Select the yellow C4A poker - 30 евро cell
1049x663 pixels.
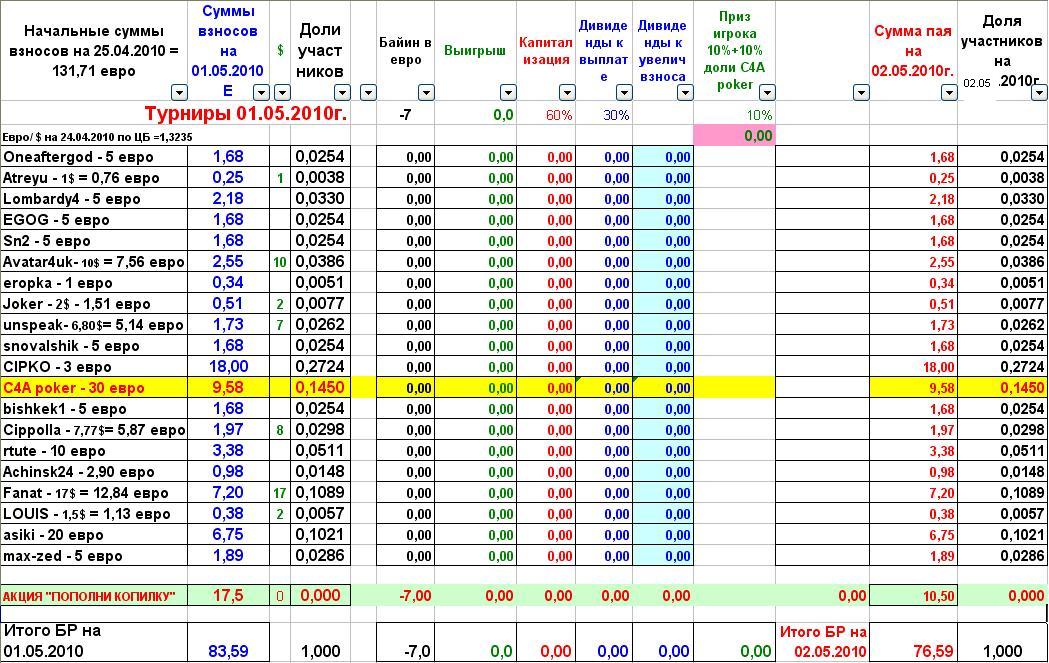point(95,388)
